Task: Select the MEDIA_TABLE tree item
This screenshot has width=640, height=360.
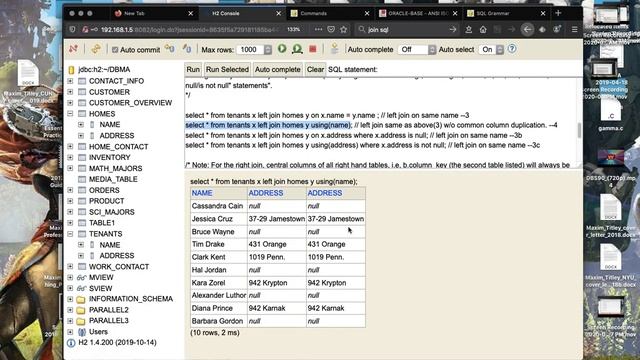Action: (x=113, y=179)
